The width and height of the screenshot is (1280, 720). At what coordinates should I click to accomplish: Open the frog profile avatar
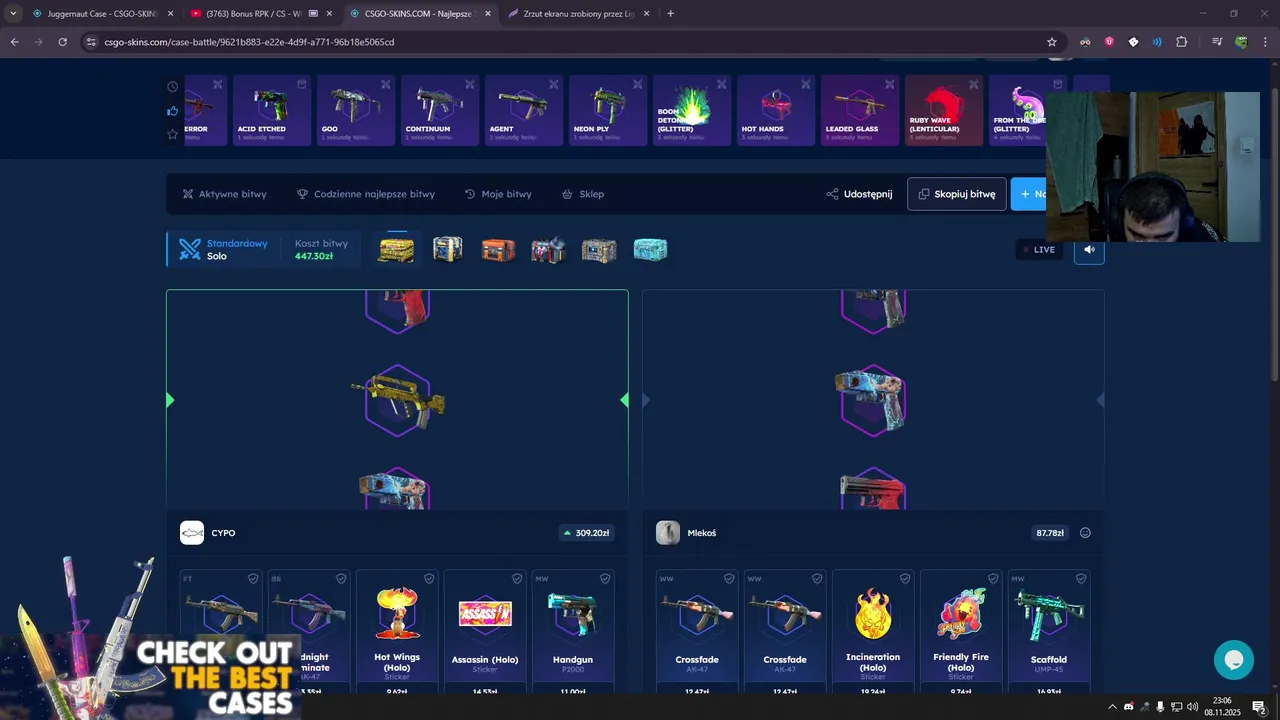[x=1241, y=42]
